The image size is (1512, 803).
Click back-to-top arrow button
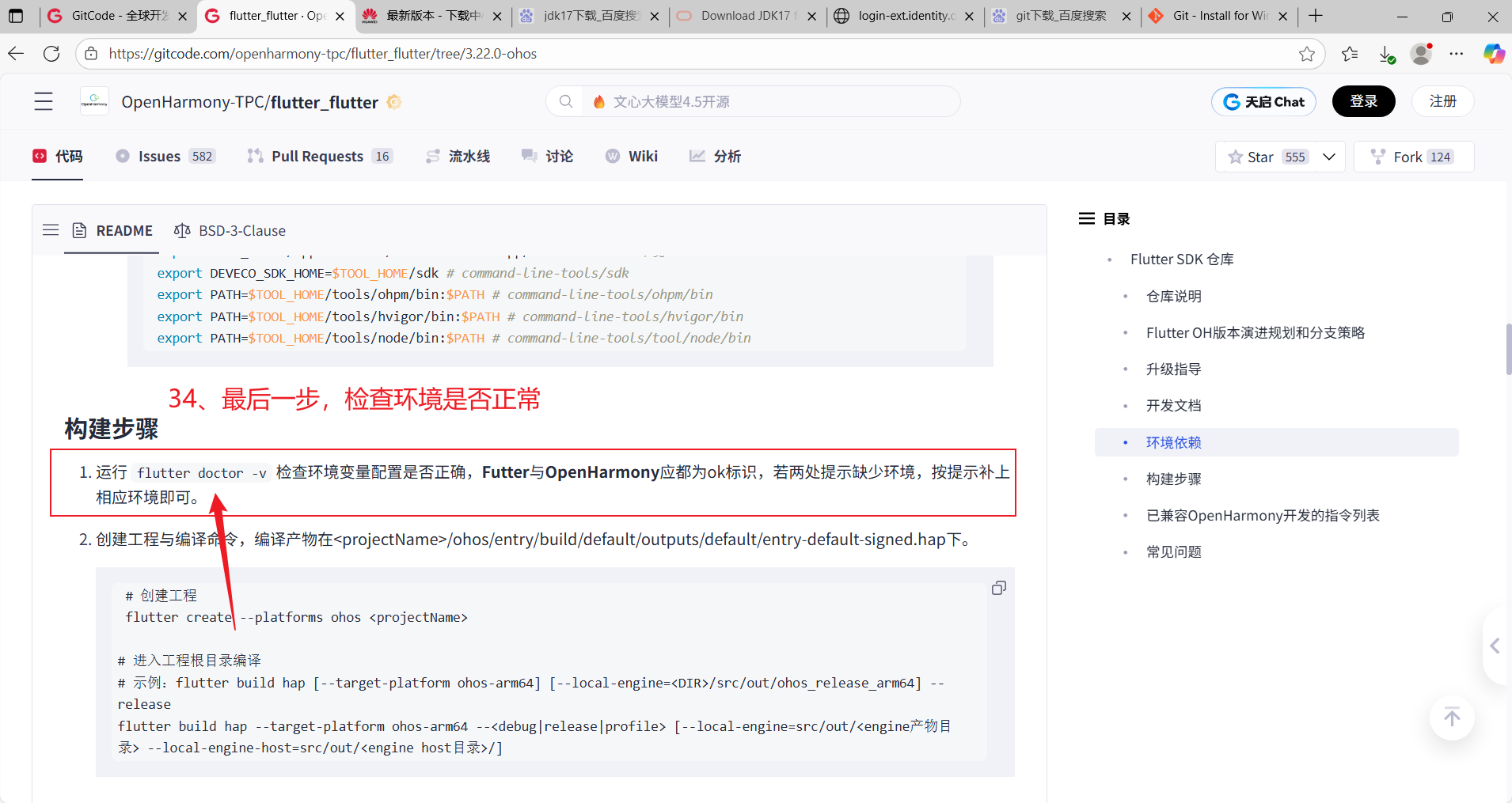tap(1452, 718)
